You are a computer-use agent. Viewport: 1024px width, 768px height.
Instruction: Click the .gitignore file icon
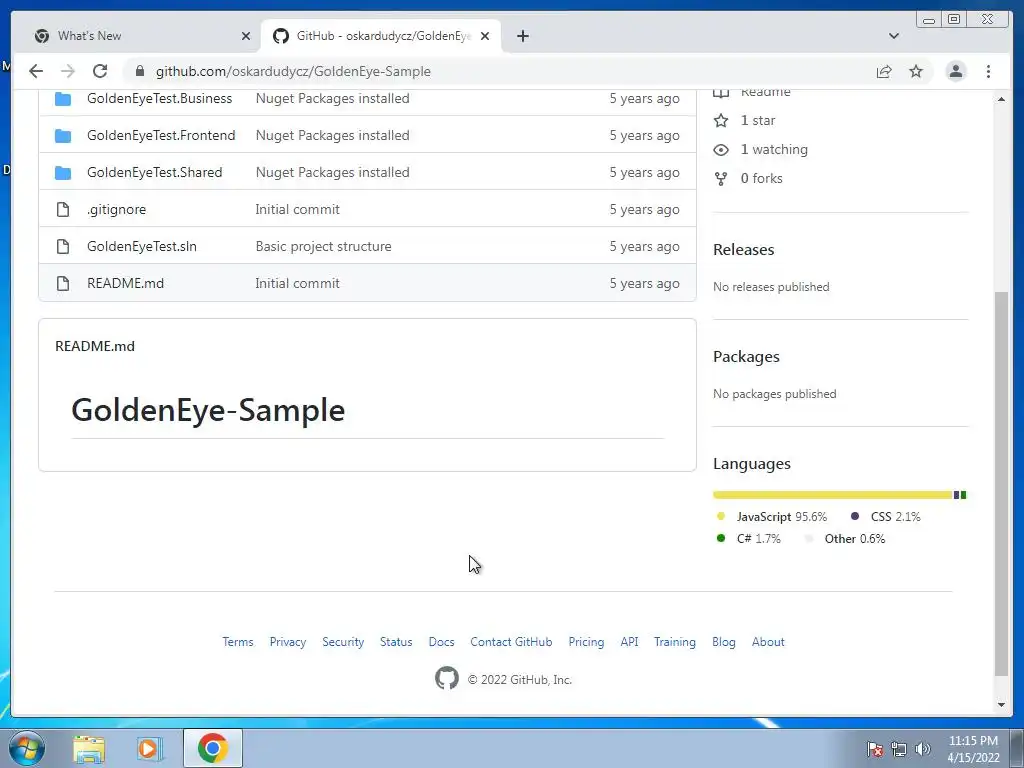[63, 210]
